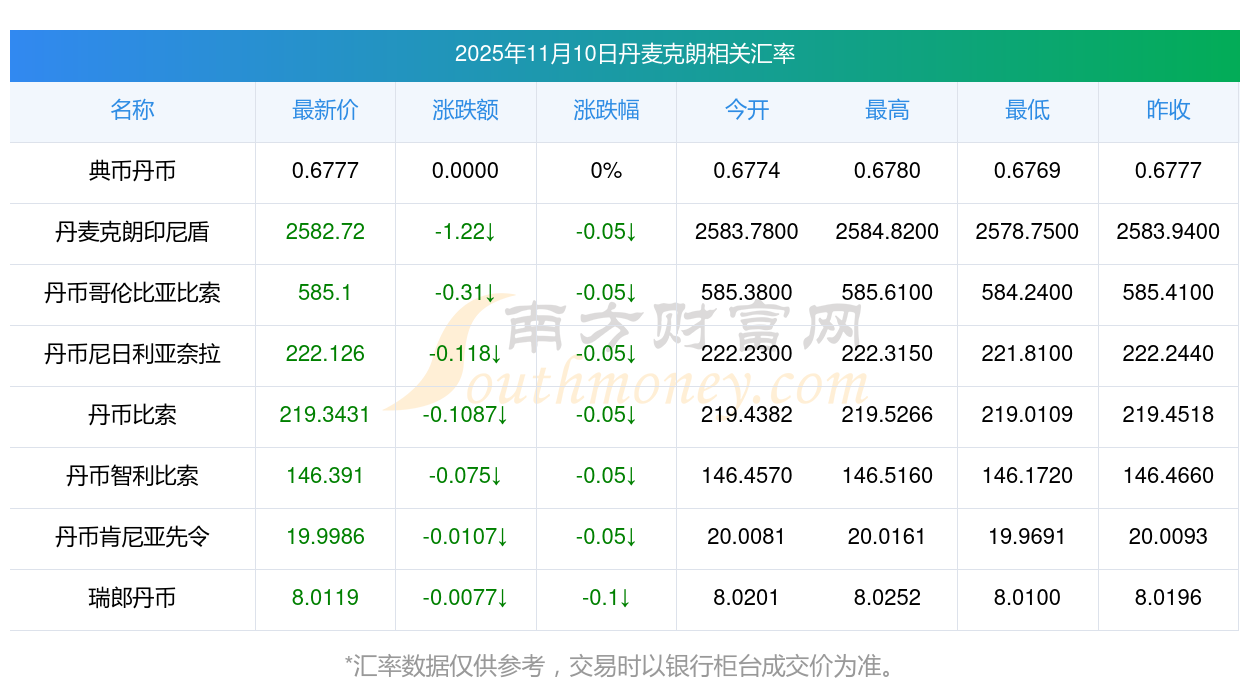Viewport: 1250px width, 697px height.
Task: Select the 瑞郎丹币 row name
Action: click(x=132, y=598)
